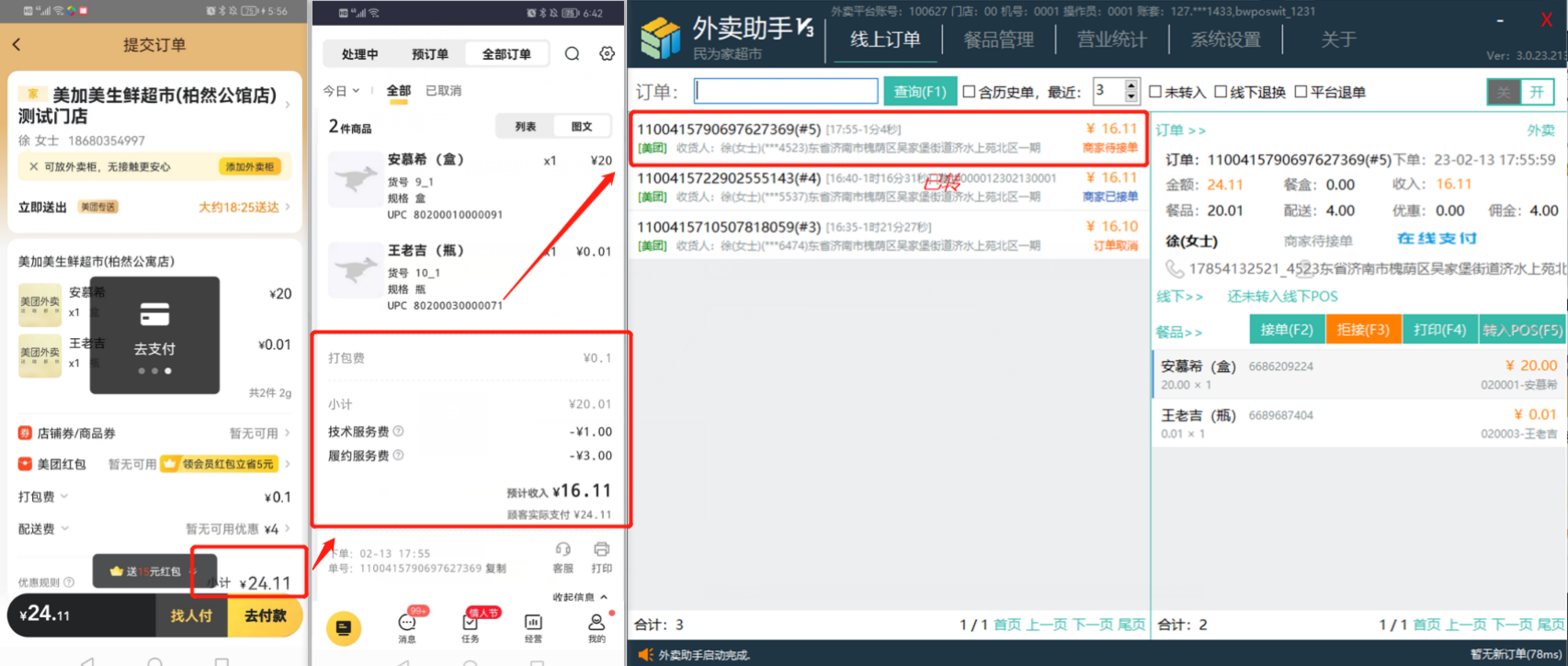Tap the 打印 printer icon

601,549
